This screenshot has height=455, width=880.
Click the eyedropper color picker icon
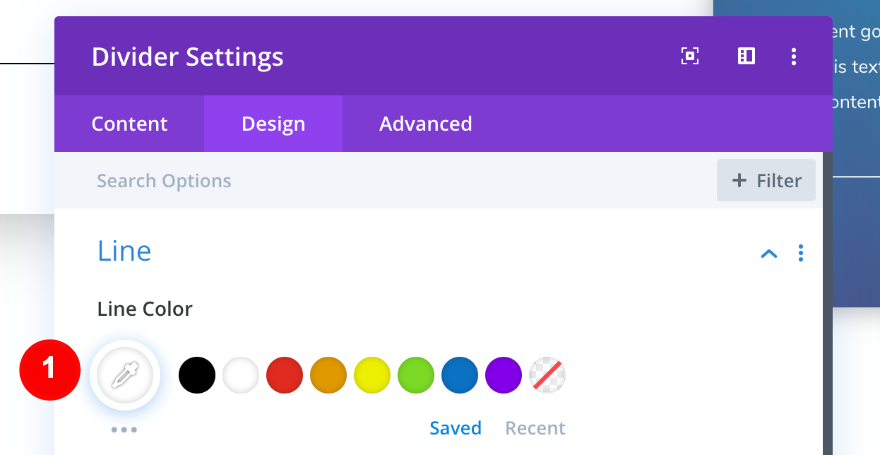pyautogui.click(x=125, y=375)
